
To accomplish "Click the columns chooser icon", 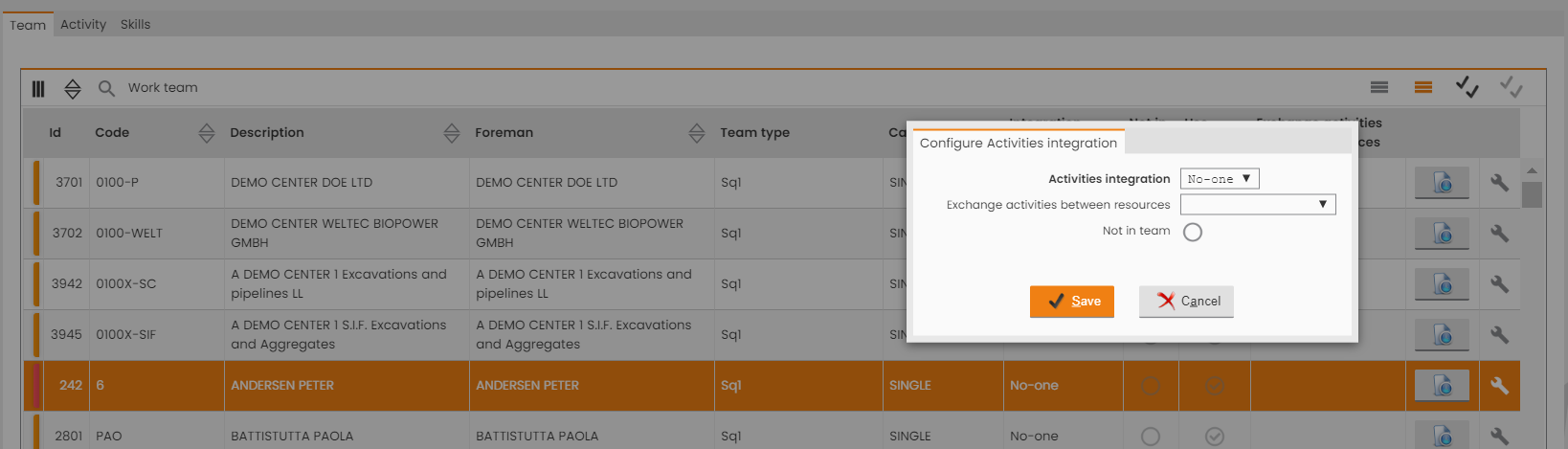I will (38, 88).
